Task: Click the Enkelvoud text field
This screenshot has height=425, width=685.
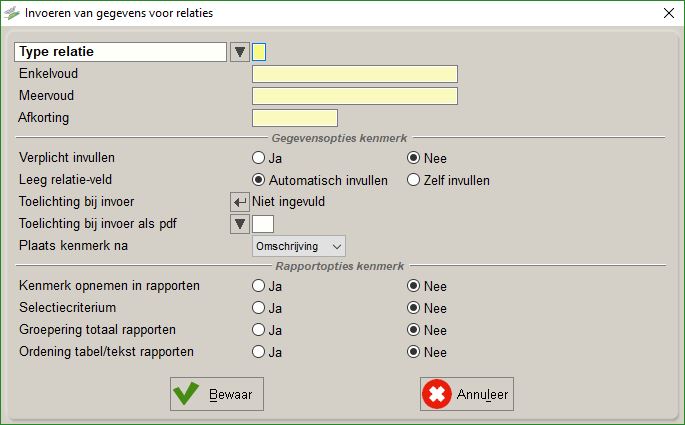Action: point(355,74)
